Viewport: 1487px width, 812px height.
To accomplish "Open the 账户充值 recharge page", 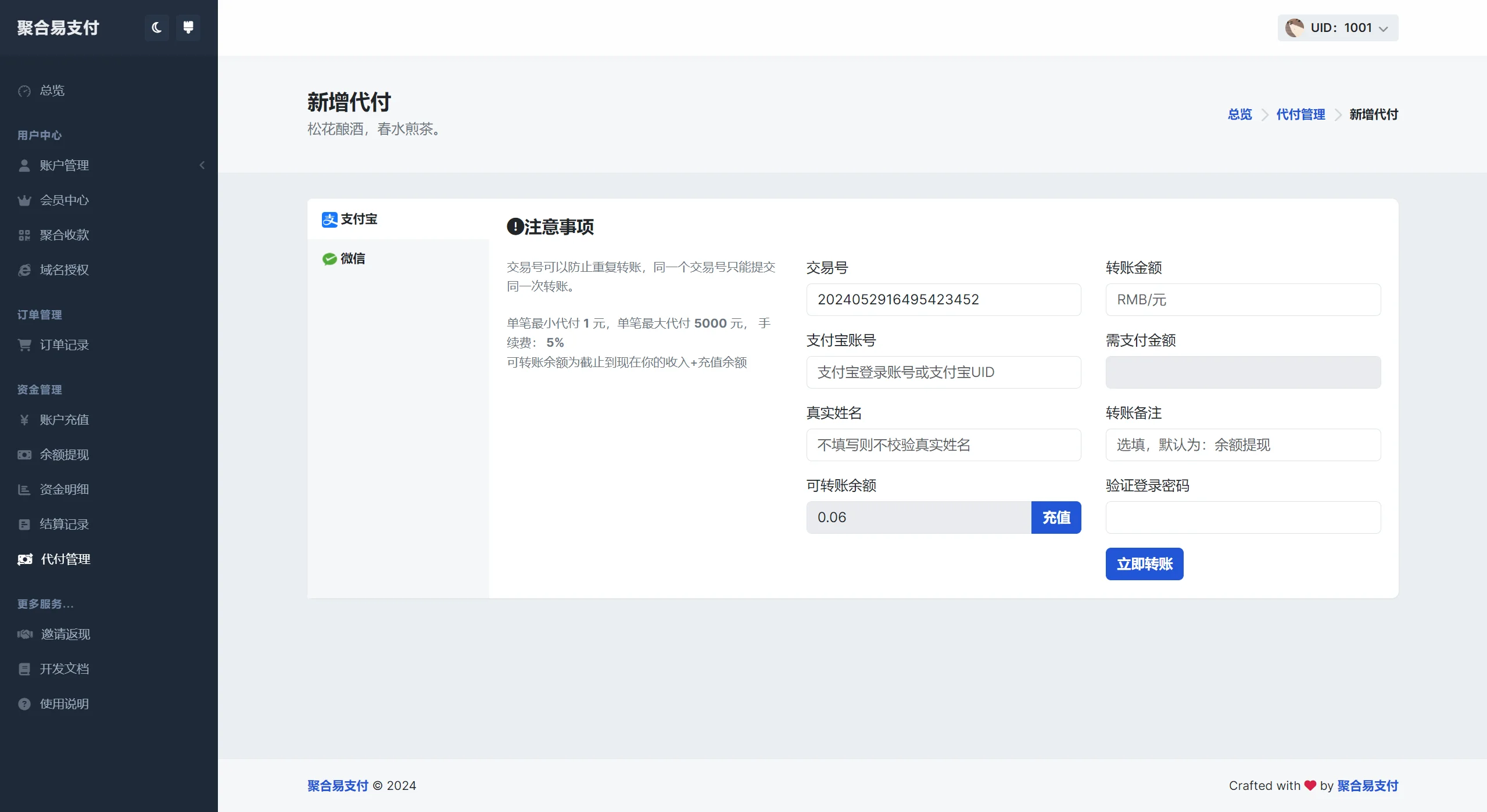I will [64, 419].
